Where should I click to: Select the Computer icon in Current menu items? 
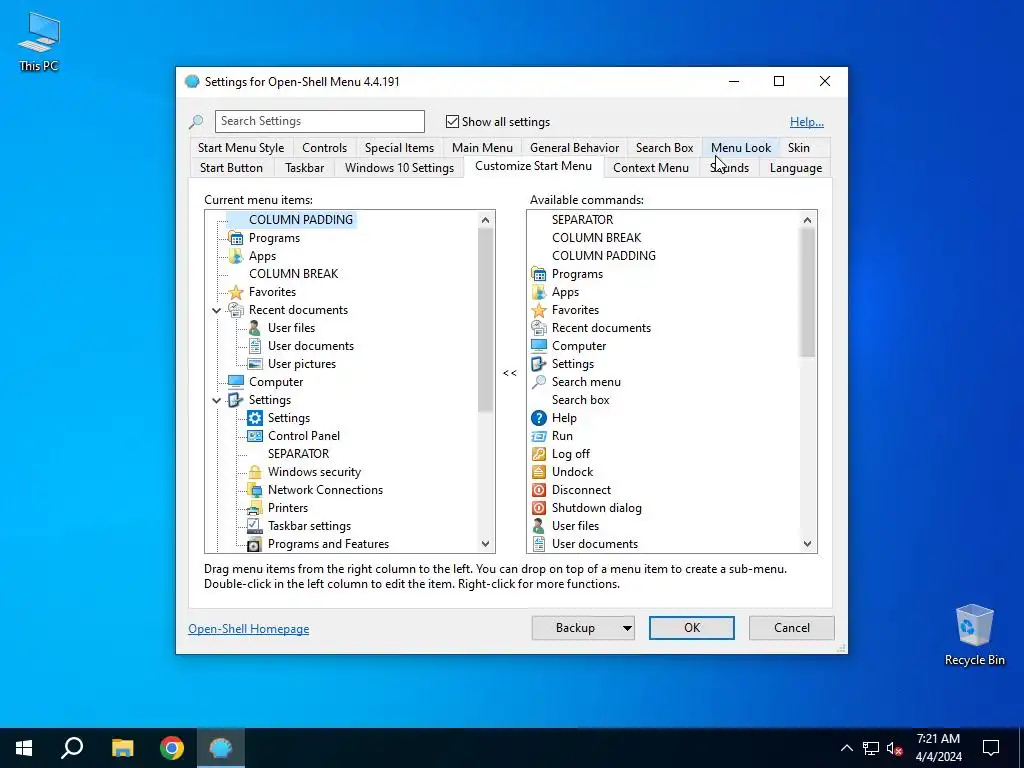236,382
